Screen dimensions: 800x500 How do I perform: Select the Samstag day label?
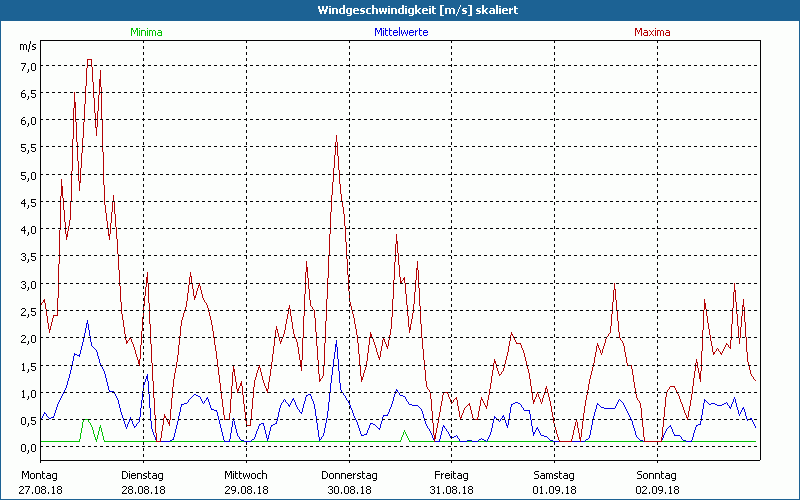tap(554, 475)
